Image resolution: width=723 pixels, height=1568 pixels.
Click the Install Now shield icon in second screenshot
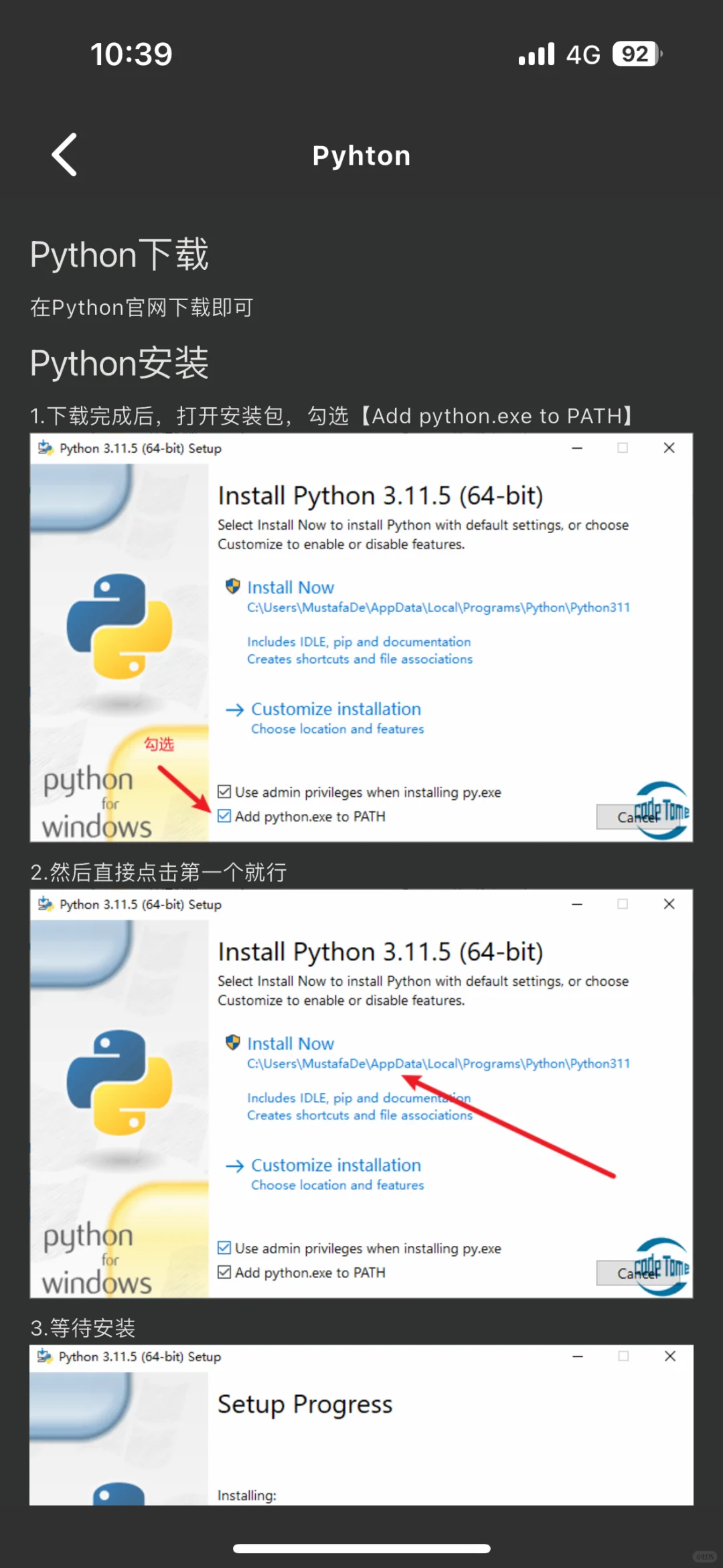pos(232,1043)
